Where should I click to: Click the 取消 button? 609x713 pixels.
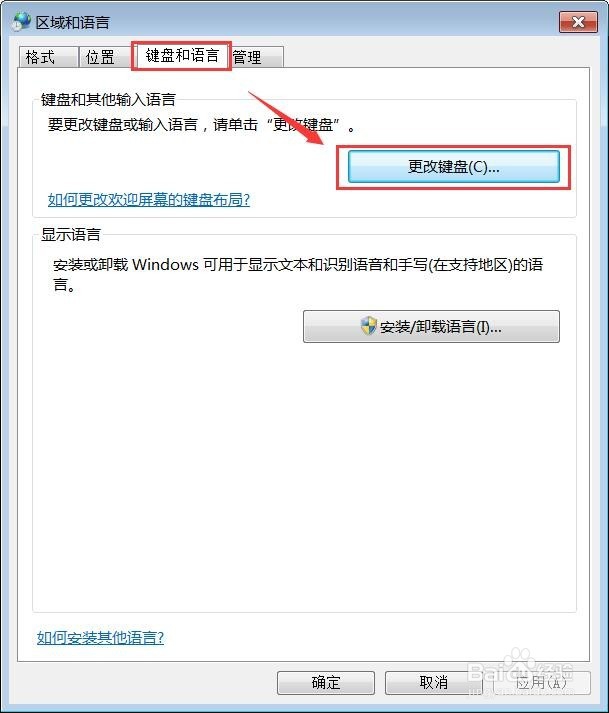(x=433, y=683)
